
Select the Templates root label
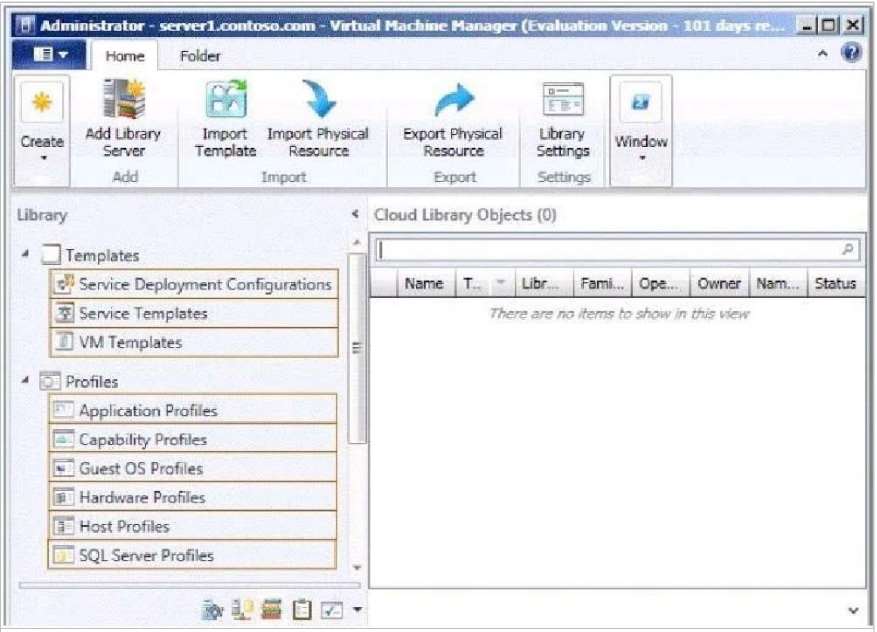pos(102,256)
